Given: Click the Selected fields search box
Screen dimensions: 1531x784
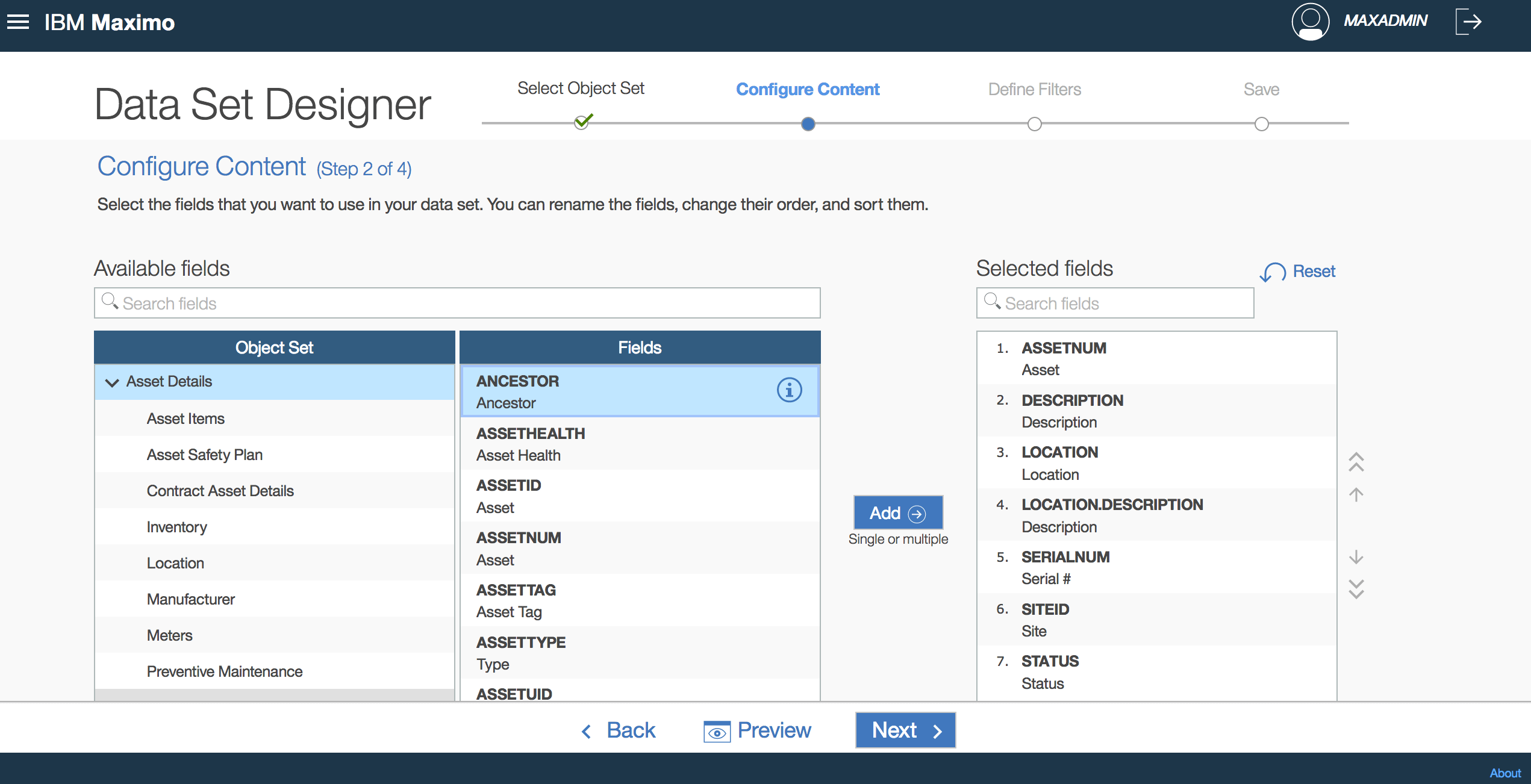Looking at the screenshot, I should pyautogui.click(x=1115, y=303).
